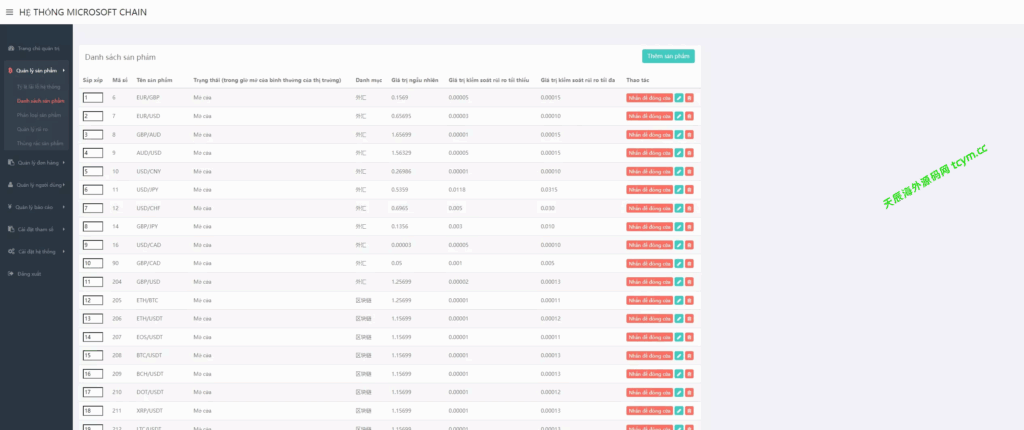Screen dimensions: 1024x430
Task: Click the 0.0315 maximum risk value
Action: tap(549, 190)
